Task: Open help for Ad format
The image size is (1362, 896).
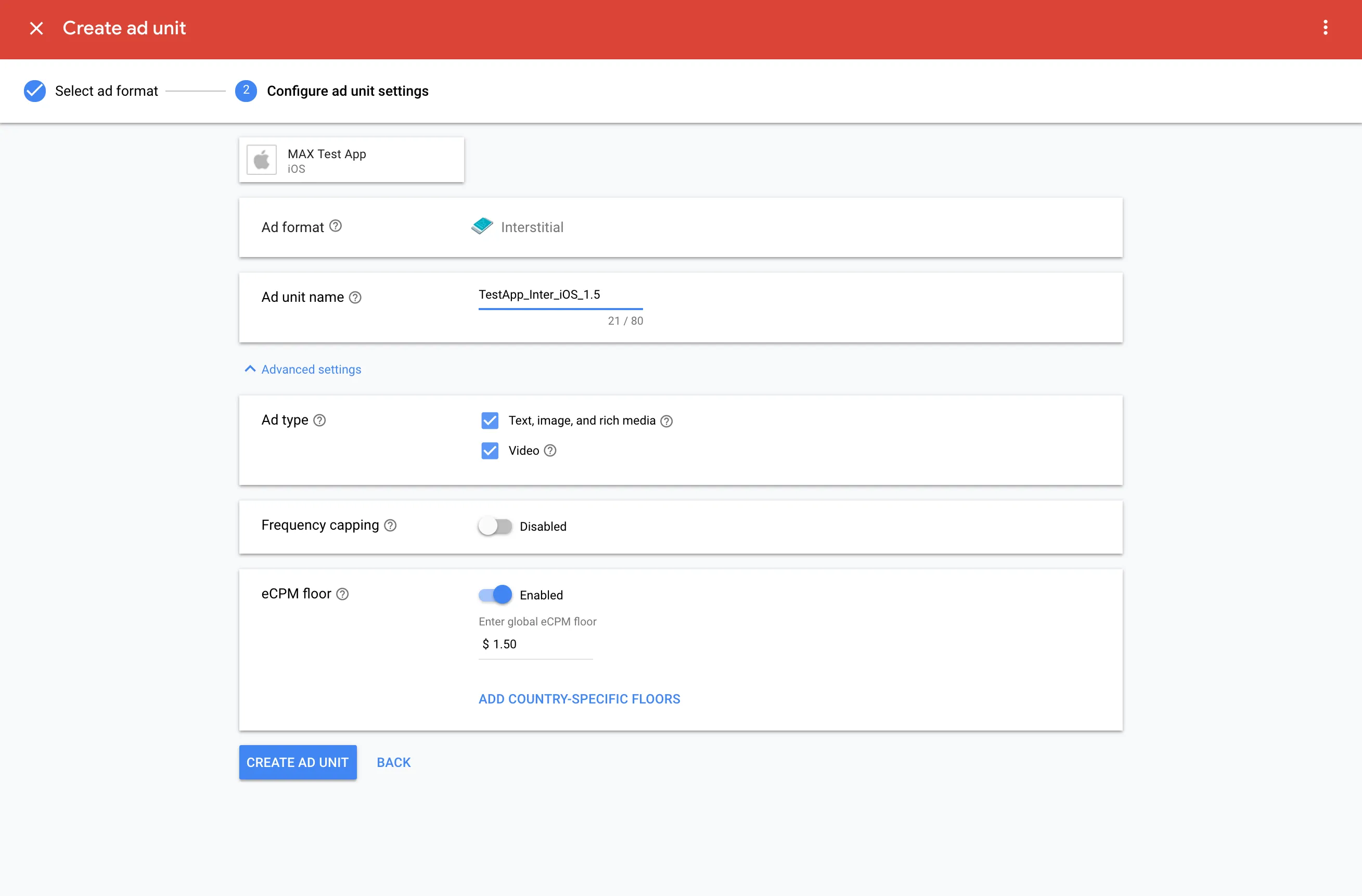Action: [x=336, y=226]
